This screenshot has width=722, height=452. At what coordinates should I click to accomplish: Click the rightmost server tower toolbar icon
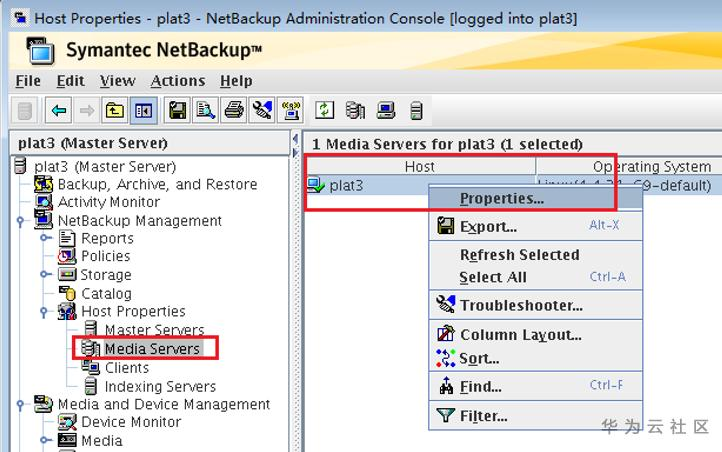tap(416, 110)
